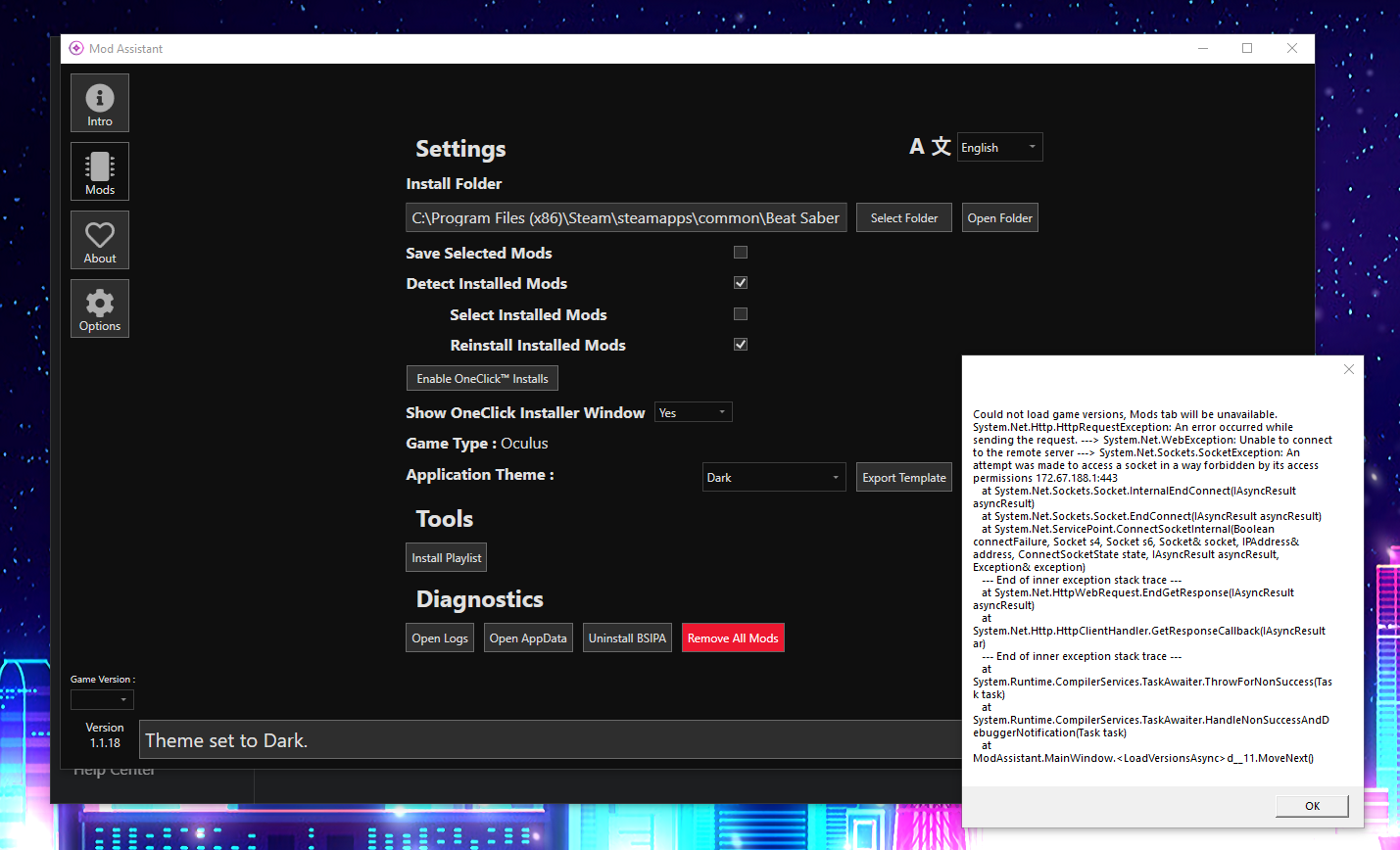
Task: Minimize the Mod Assistant window
Action: 1202,48
